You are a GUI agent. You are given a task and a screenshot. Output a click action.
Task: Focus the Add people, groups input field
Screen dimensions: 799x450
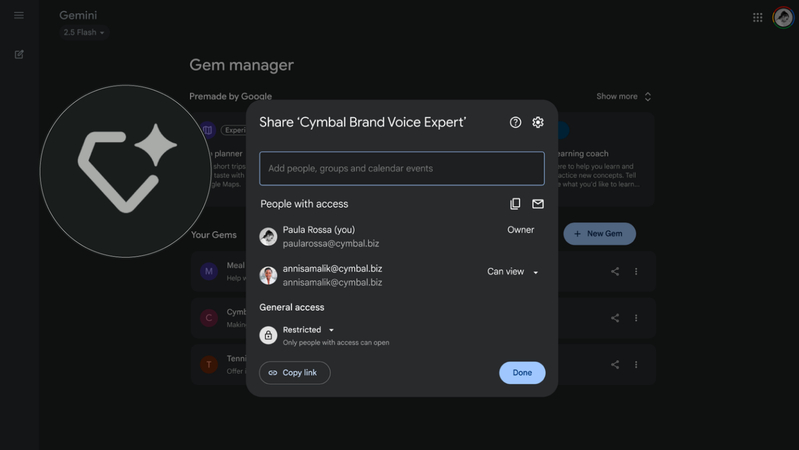pos(402,168)
